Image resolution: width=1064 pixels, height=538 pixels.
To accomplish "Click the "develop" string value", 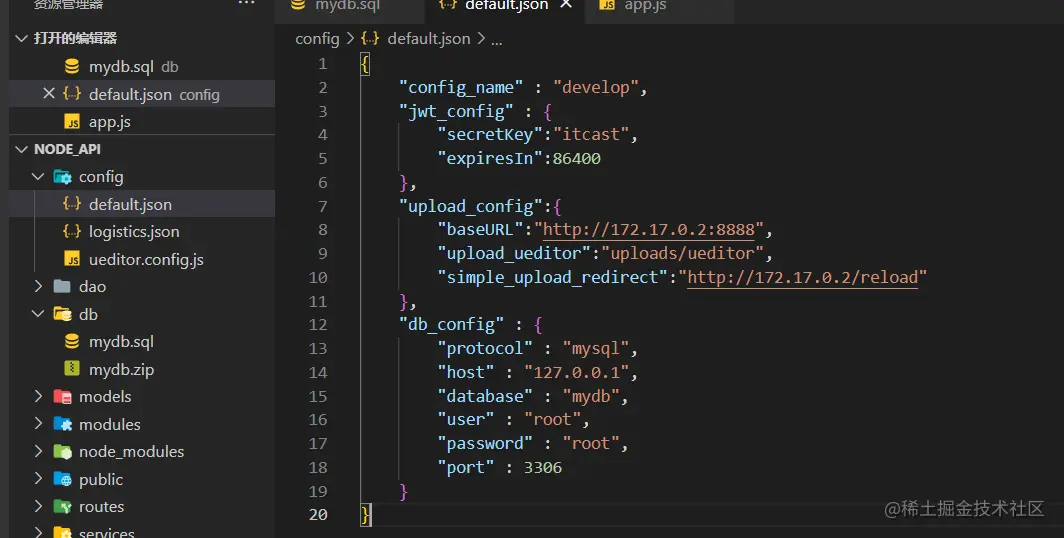I will [596, 88].
